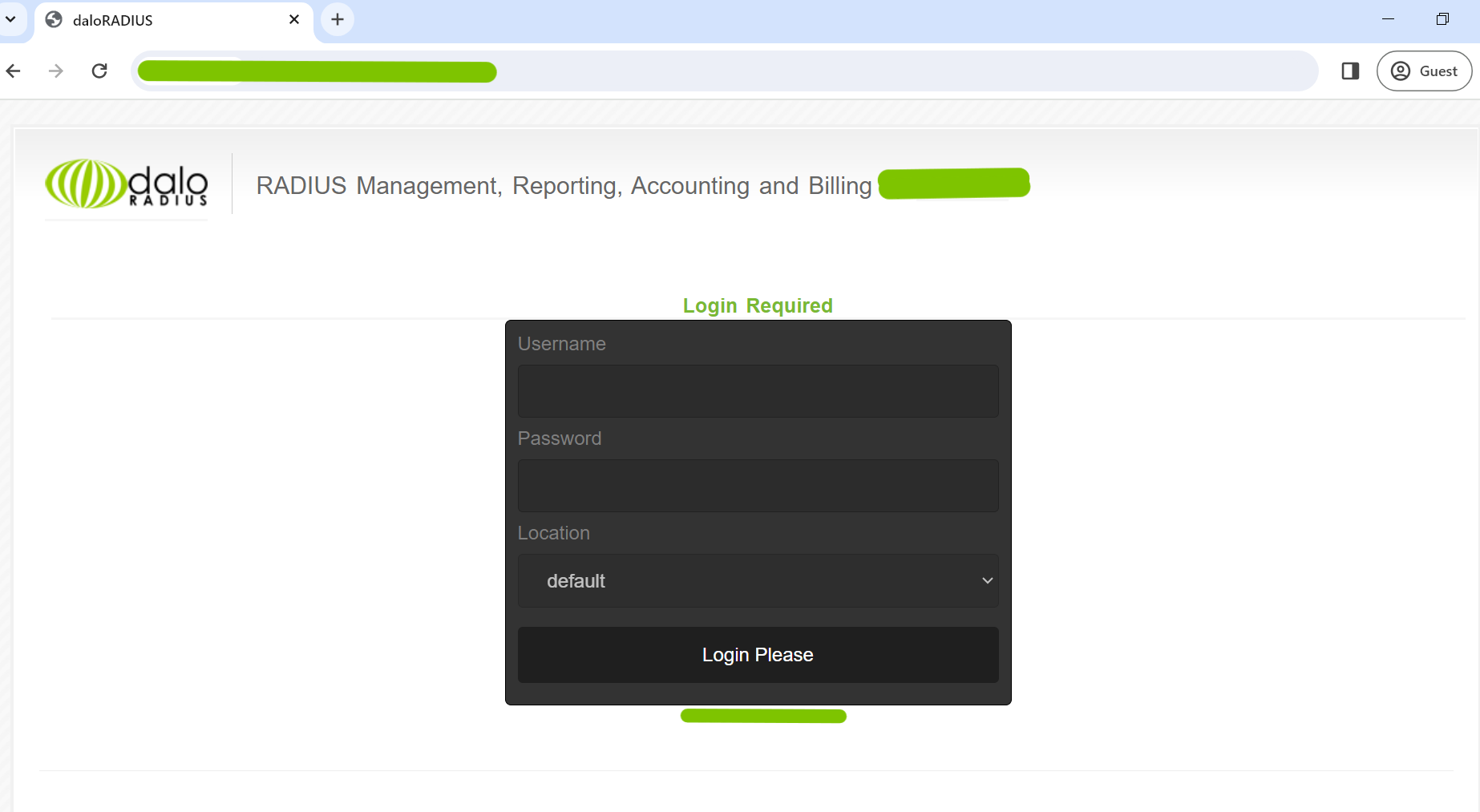Focus the Password input field
Viewport: 1480px width, 812px height.
758,486
